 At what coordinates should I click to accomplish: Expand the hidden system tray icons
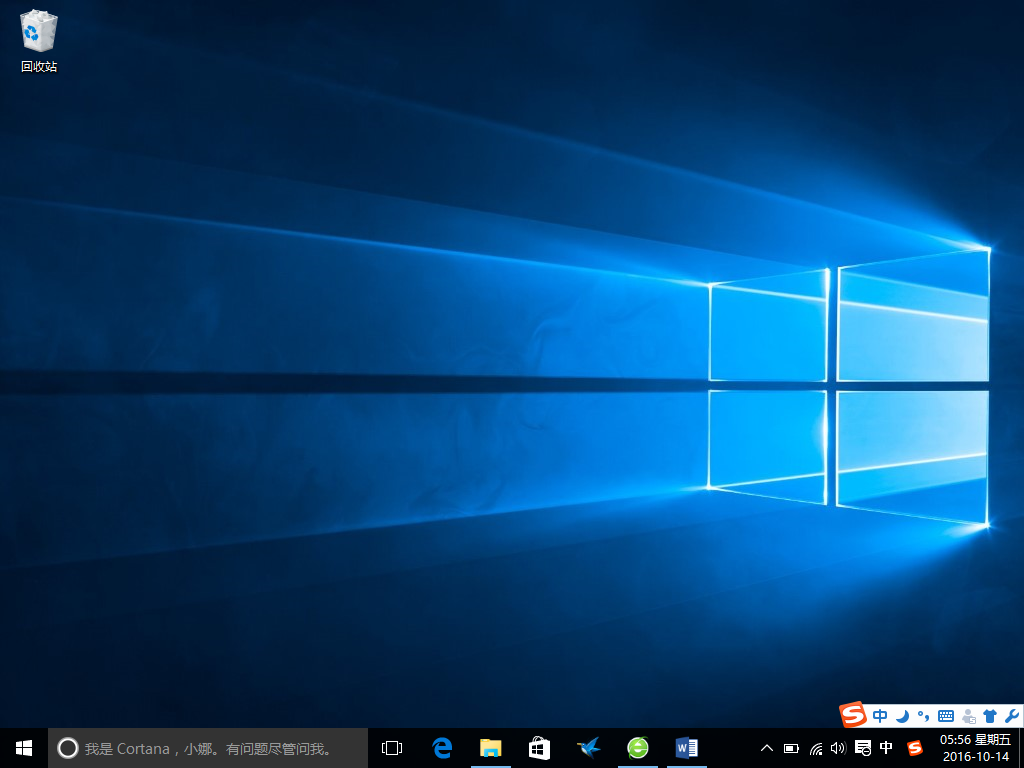click(767, 748)
